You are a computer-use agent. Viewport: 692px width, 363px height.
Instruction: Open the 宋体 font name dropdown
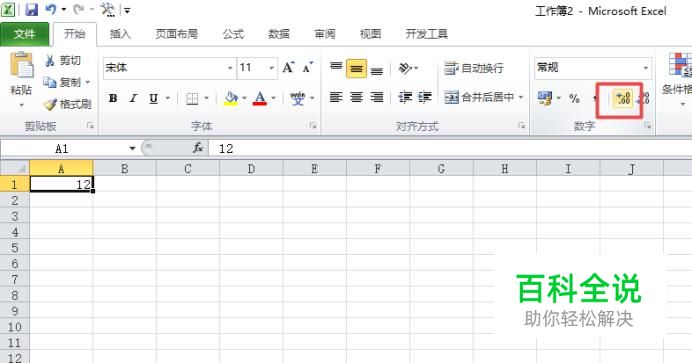click(230, 68)
